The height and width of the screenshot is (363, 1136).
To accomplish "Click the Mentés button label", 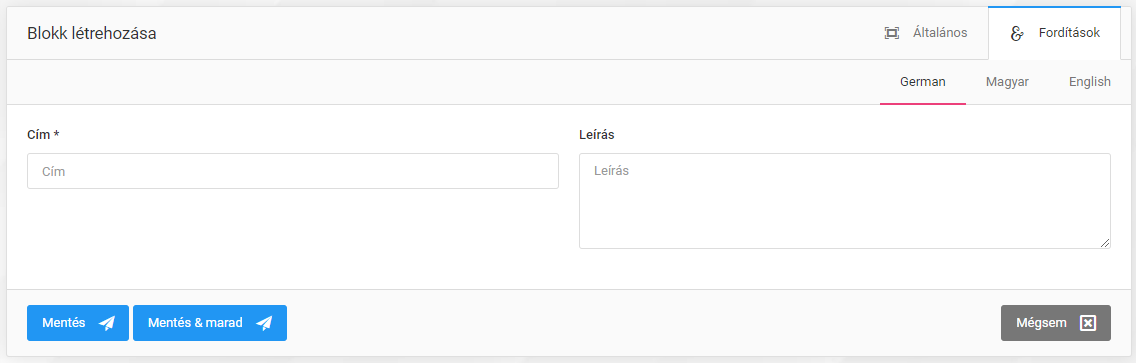I will click(64, 323).
